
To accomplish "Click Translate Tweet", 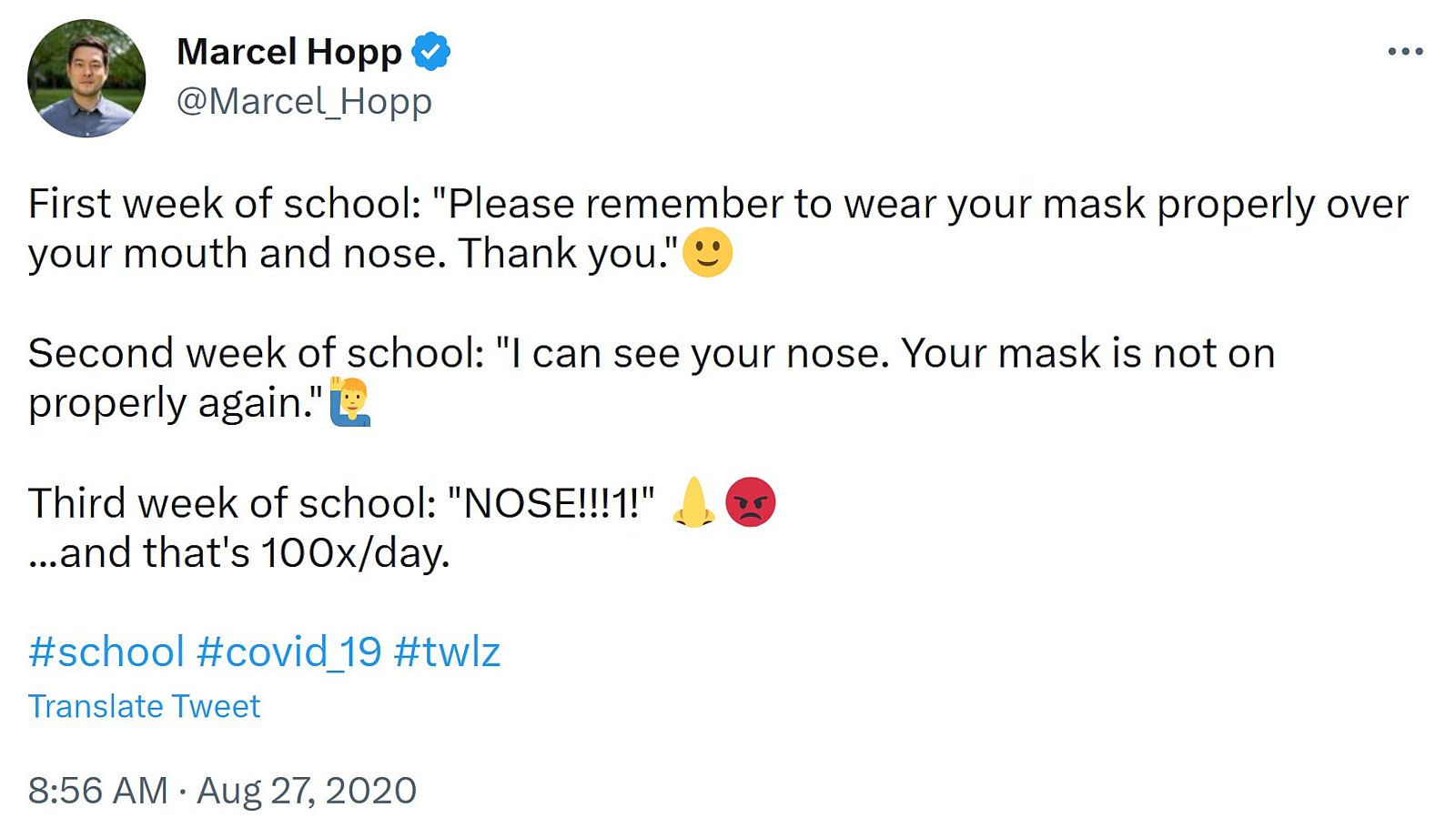I will click(144, 706).
